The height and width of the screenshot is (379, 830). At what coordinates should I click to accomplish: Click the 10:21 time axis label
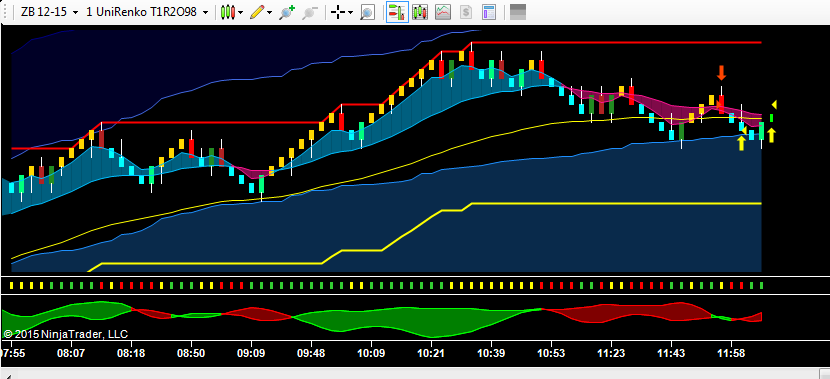pos(431,353)
